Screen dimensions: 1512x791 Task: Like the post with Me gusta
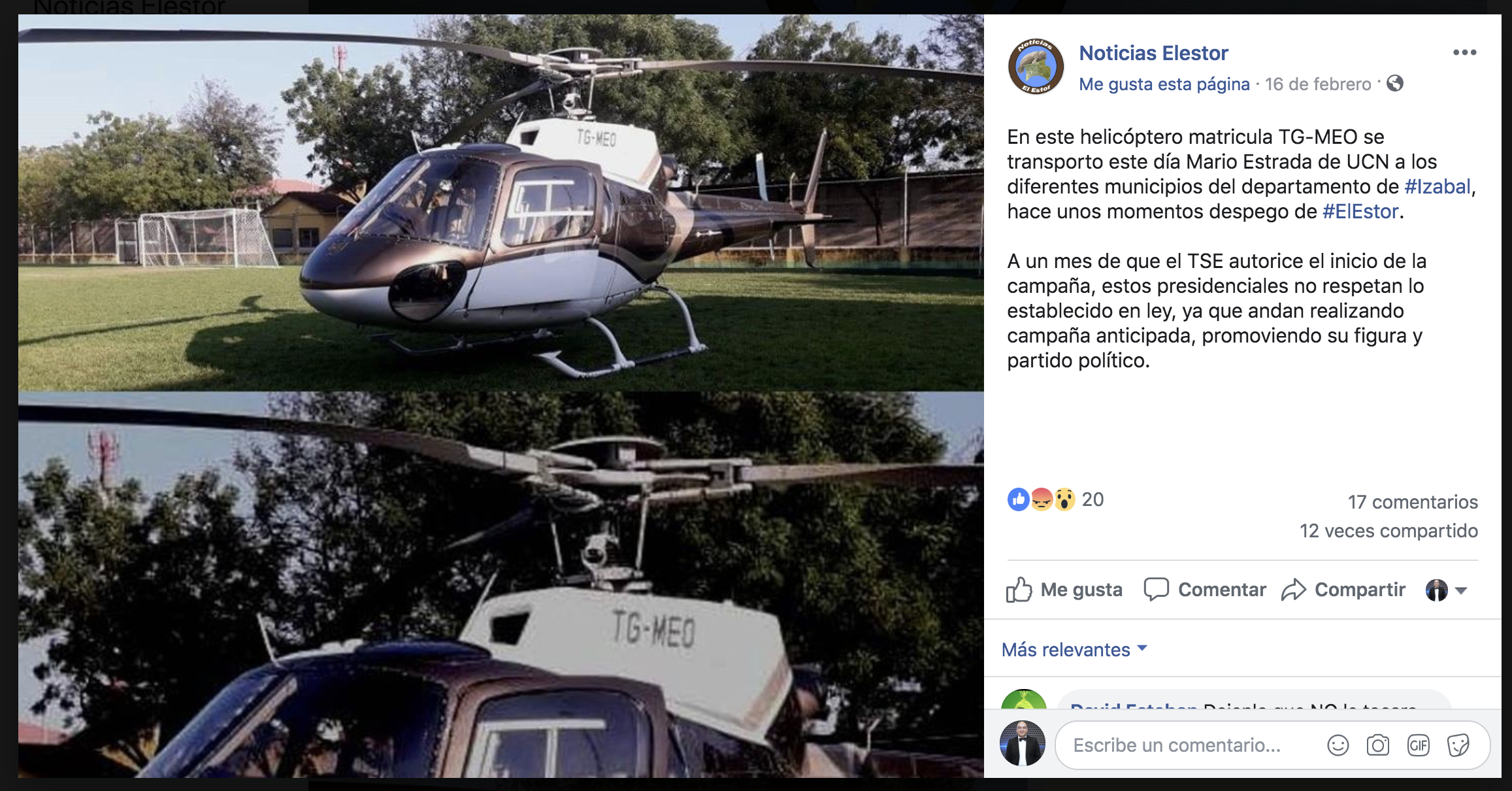click(x=1064, y=590)
